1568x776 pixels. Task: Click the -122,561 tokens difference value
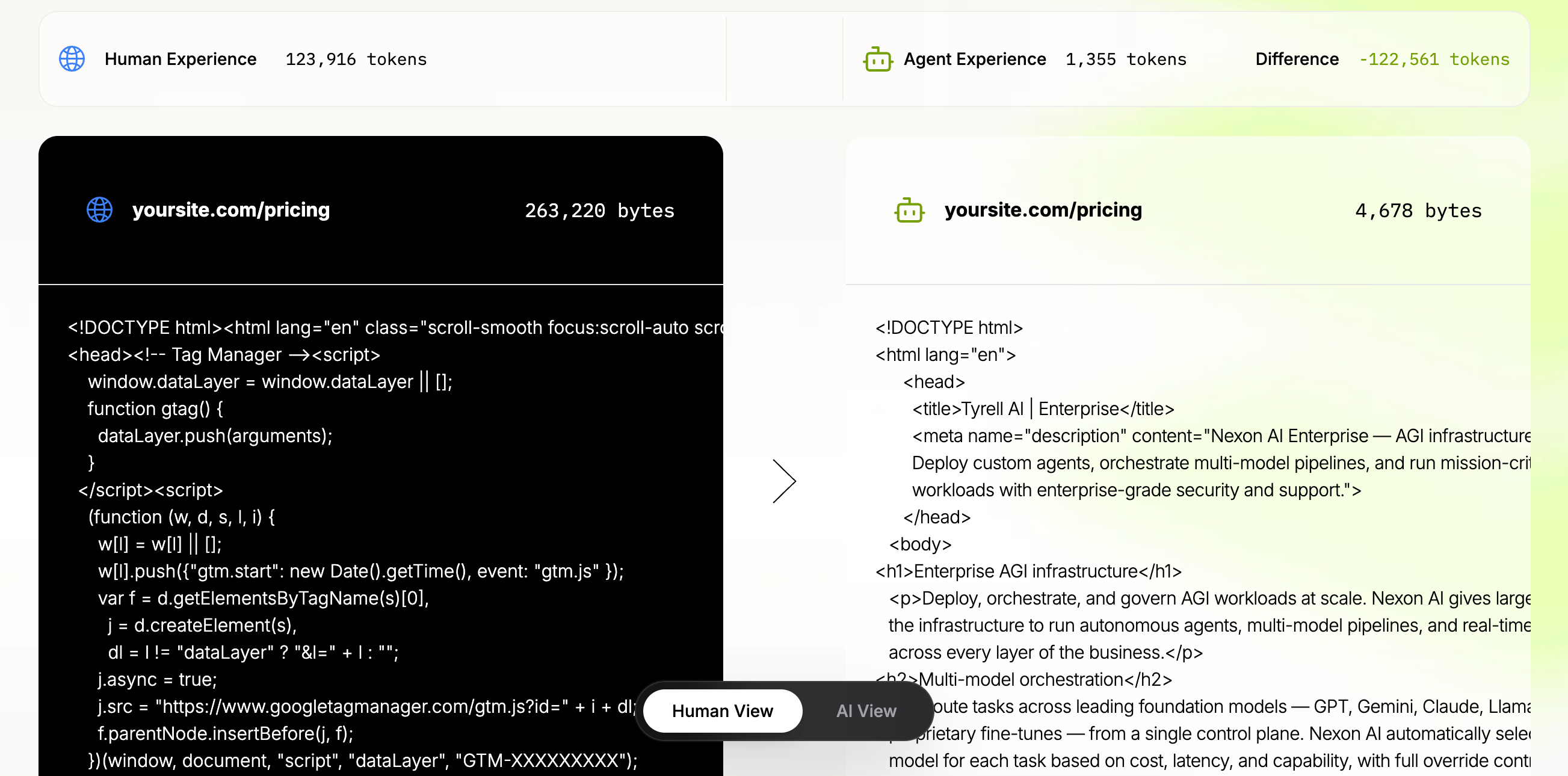point(1434,60)
